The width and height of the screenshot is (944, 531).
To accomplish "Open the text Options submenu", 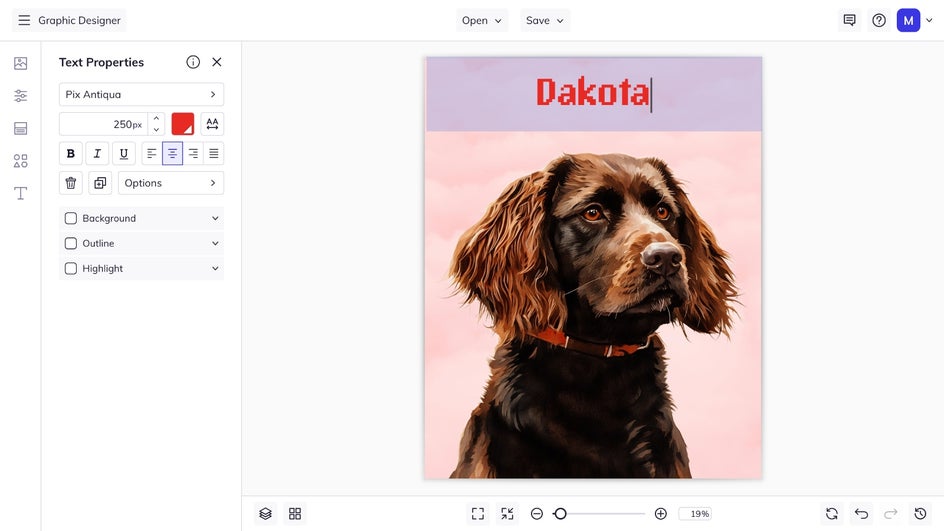I will coord(171,183).
